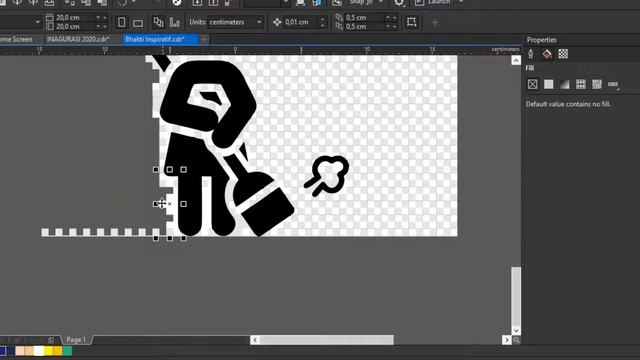Image resolution: width=640 pixels, height=360 pixels.
Task: Pick the white color swatch
Action: [39, 351]
